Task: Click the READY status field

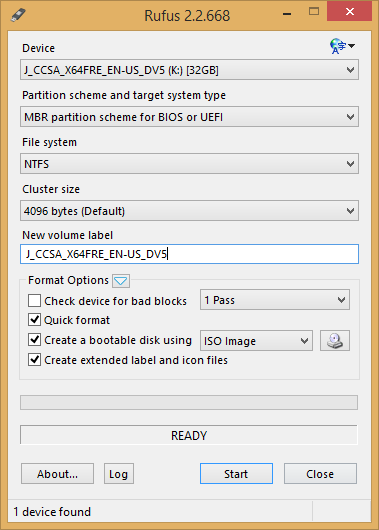Action: [189, 435]
